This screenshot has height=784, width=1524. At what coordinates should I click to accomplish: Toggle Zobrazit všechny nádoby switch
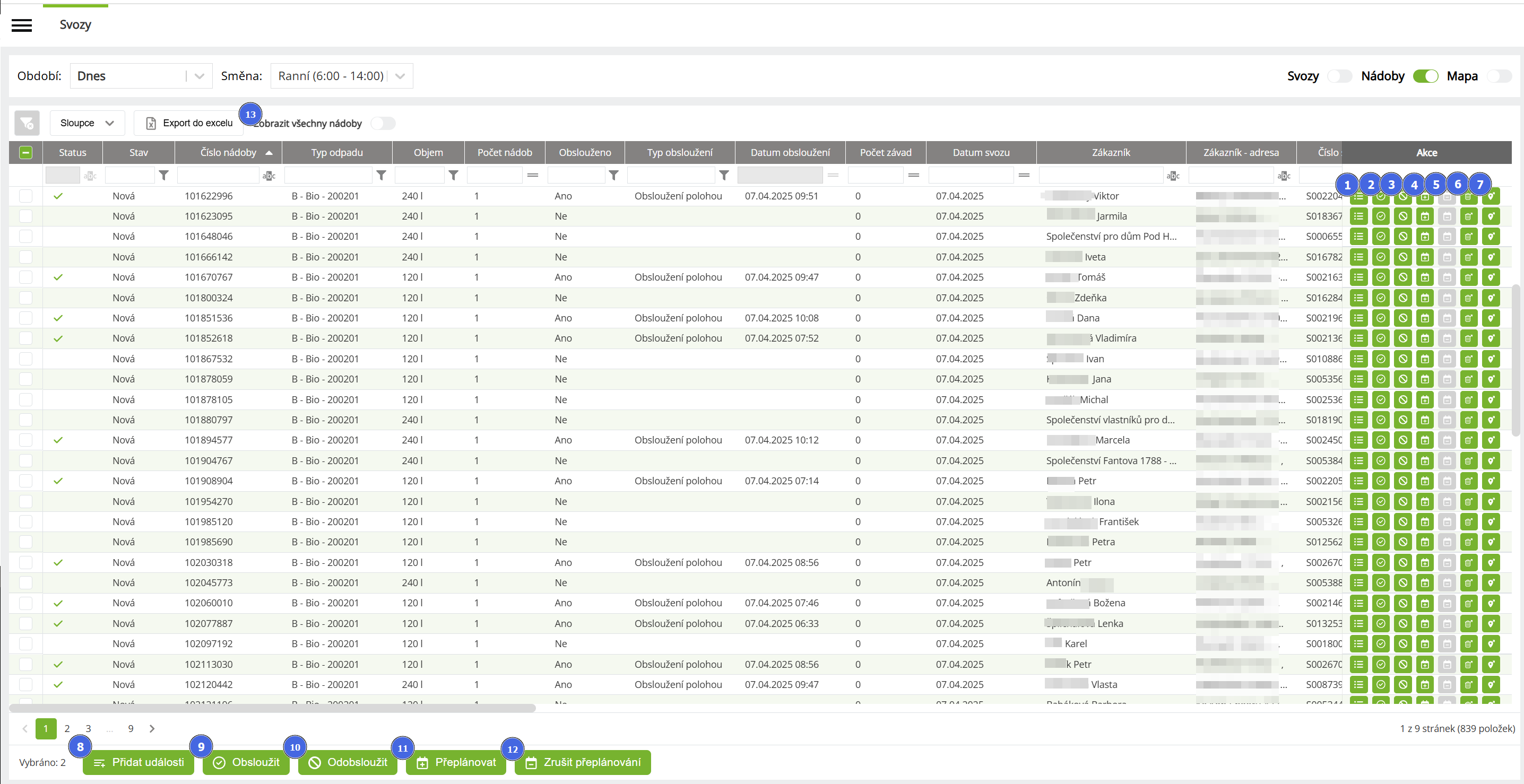pos(383,123)
